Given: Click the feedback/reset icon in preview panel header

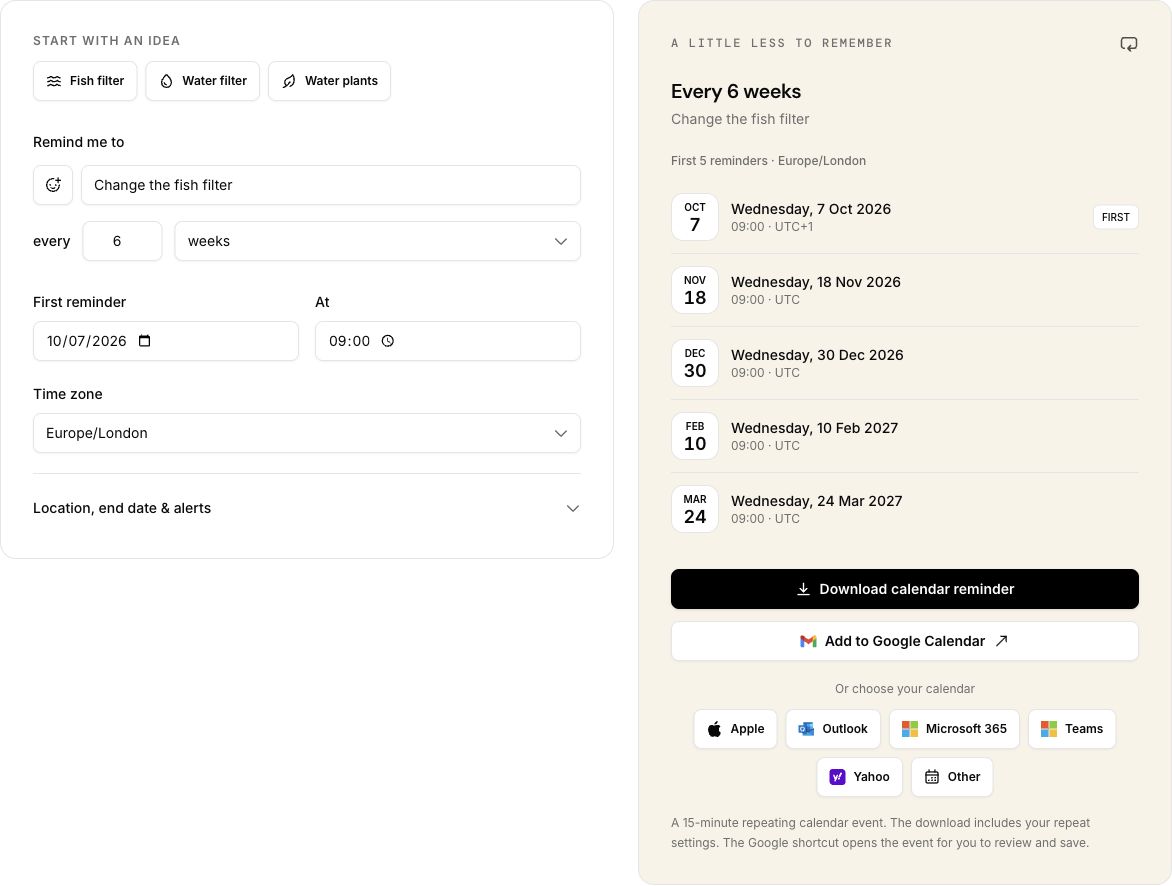Looking at the screenshot, I should [1129, 44].
